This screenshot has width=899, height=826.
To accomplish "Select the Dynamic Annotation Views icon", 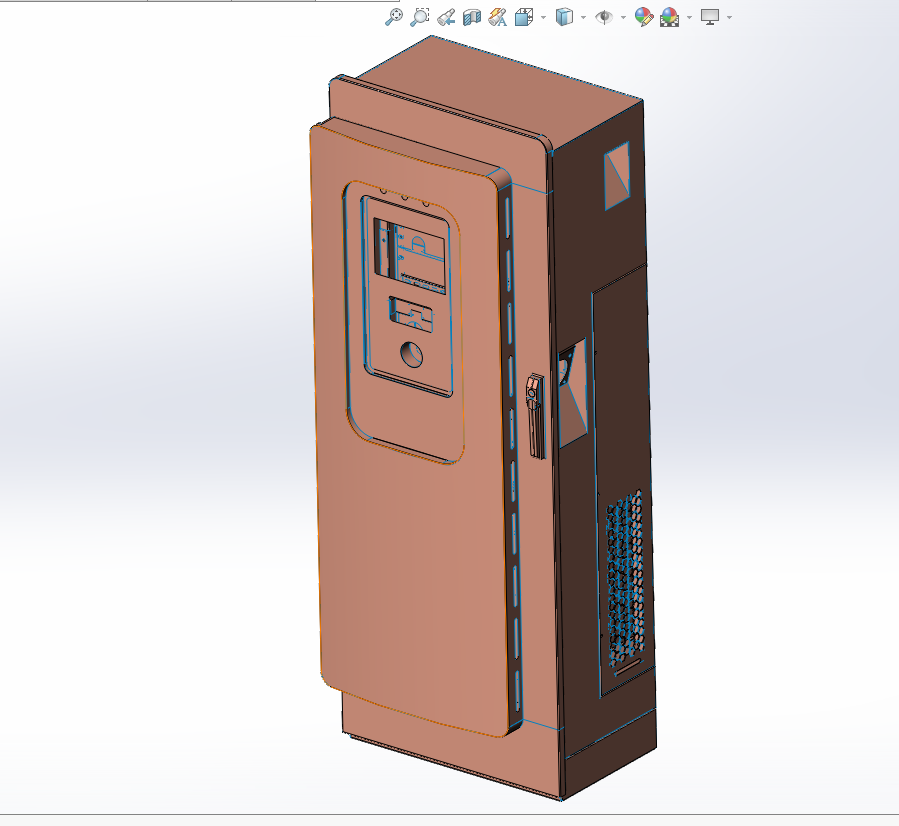I will pos(496,16).
